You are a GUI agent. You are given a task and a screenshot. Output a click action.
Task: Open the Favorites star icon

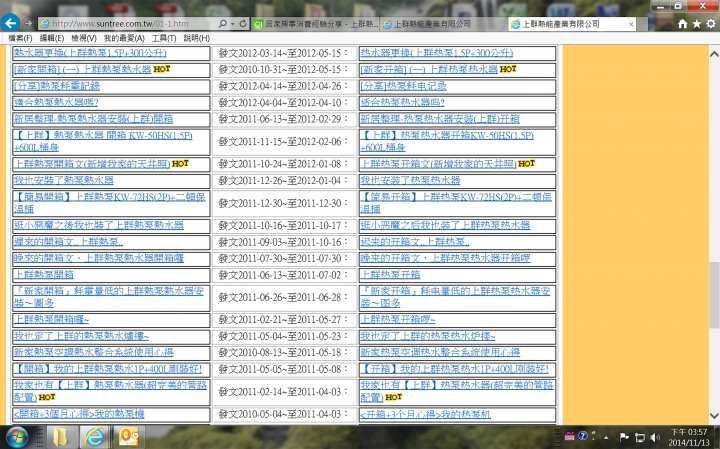pyautogui.click(x=697, y=23)
